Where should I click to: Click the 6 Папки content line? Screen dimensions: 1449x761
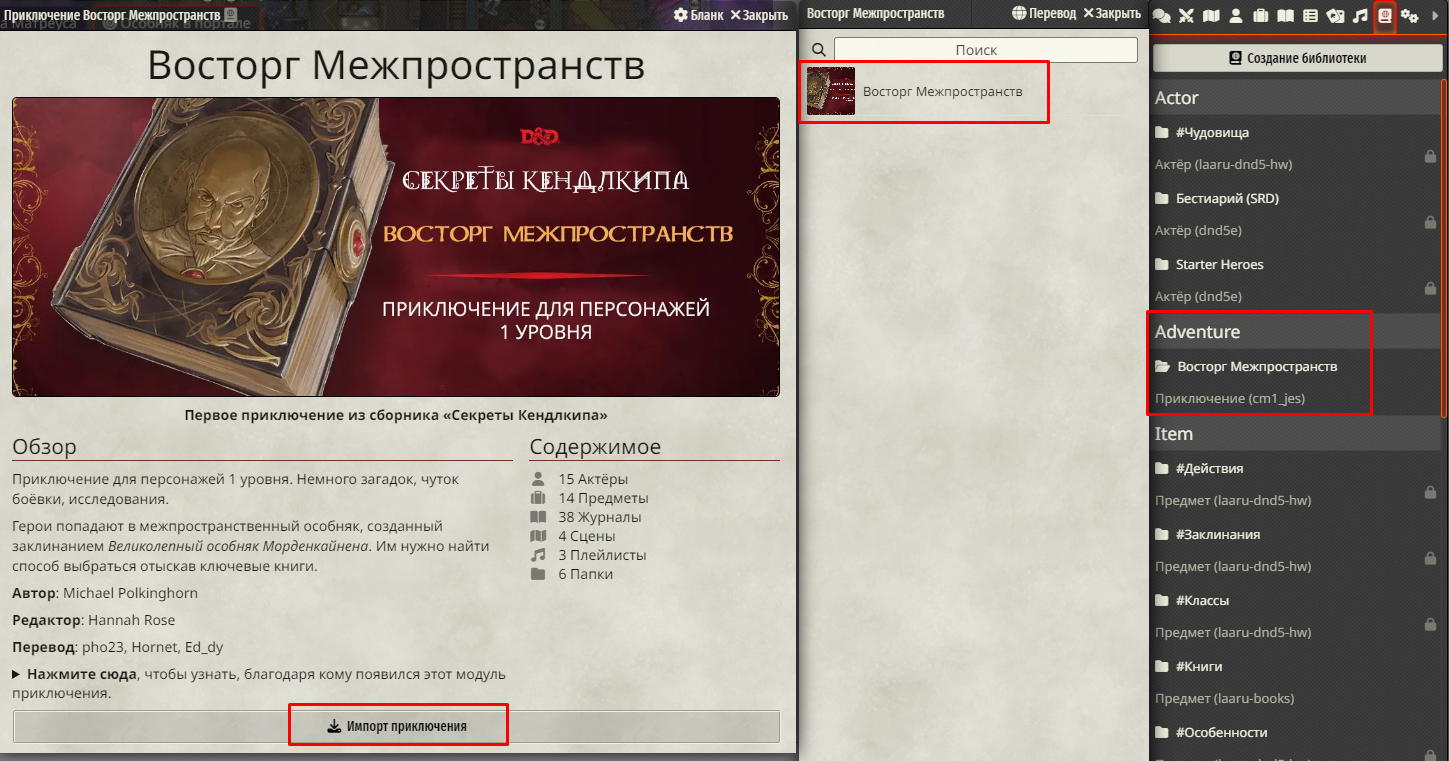pos(571,574)
